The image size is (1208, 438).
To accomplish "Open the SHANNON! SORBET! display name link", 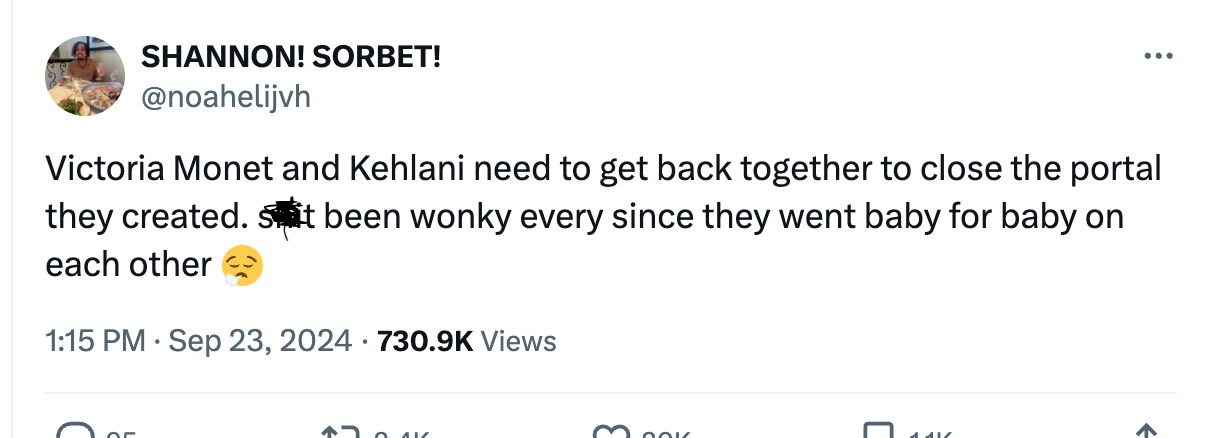I will click(x=291, y=57).
